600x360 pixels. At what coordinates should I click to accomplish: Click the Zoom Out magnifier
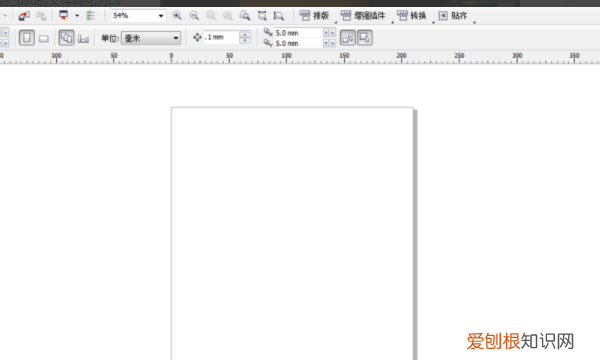pyautogui.click(x=194, y=16)
